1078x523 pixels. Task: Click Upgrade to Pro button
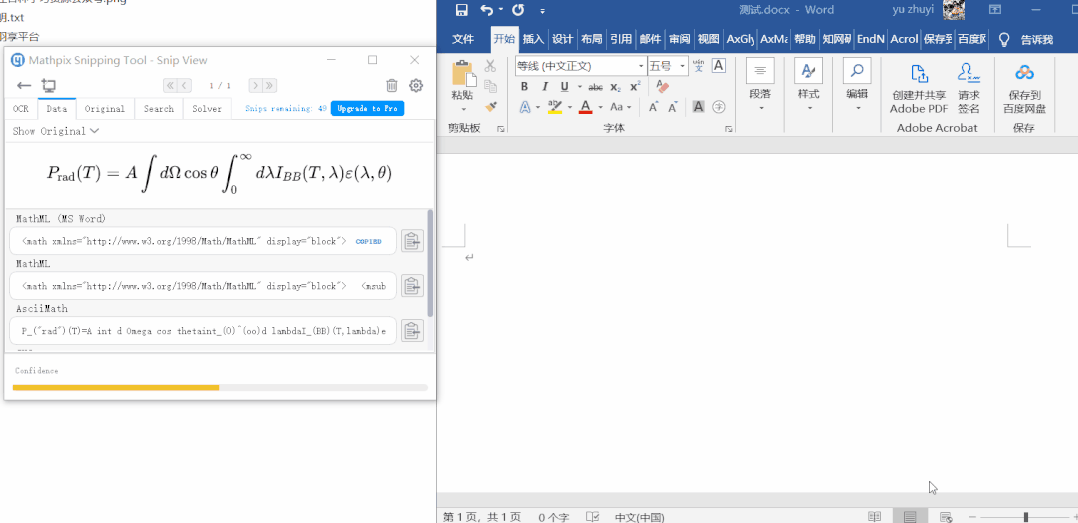tap(367, 109)
